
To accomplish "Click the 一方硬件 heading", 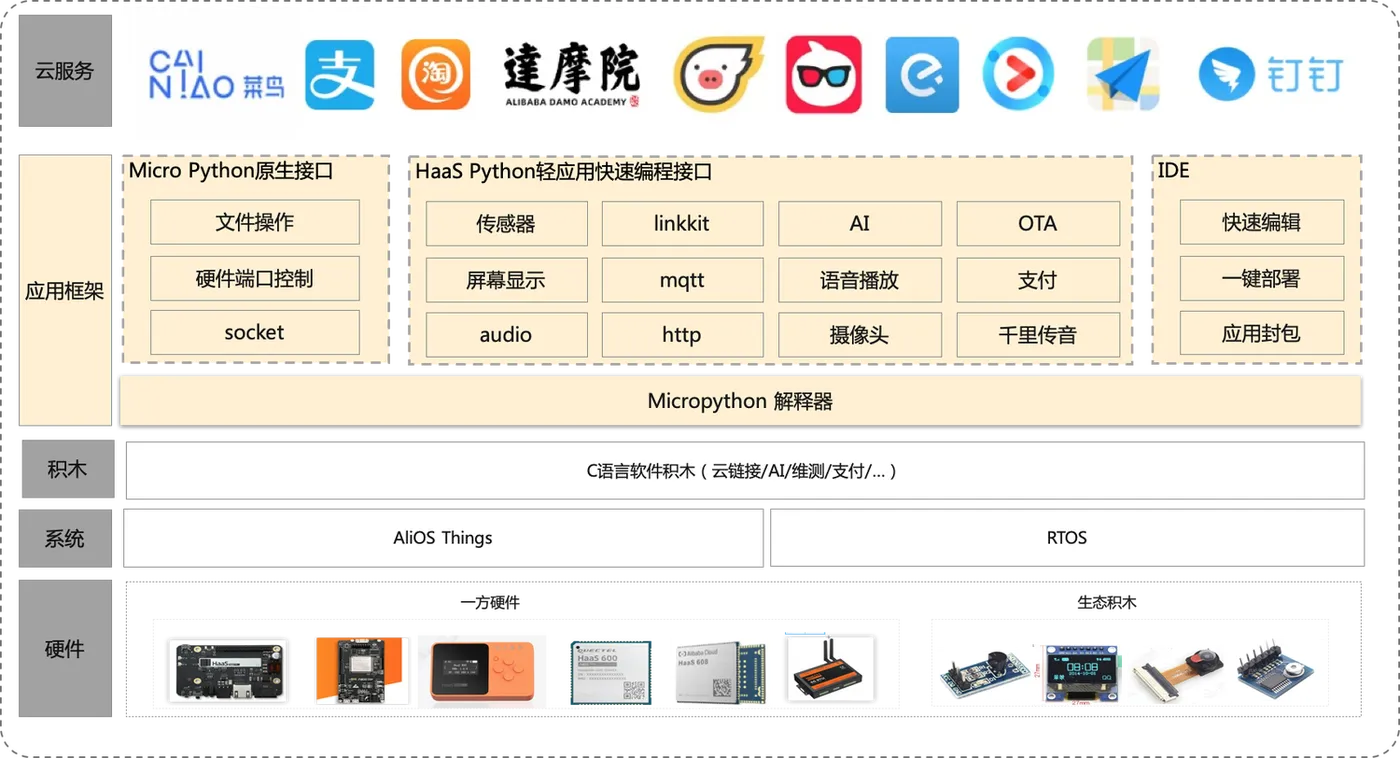I will (490, 602).
